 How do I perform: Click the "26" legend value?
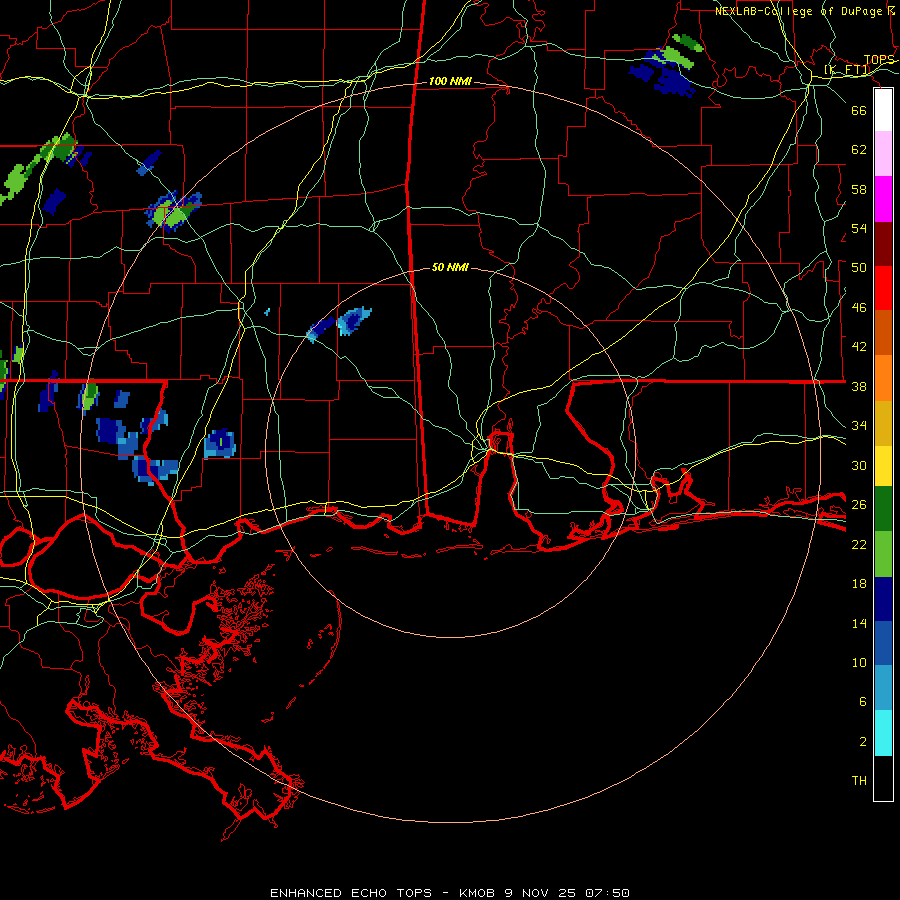pos(859,505)
